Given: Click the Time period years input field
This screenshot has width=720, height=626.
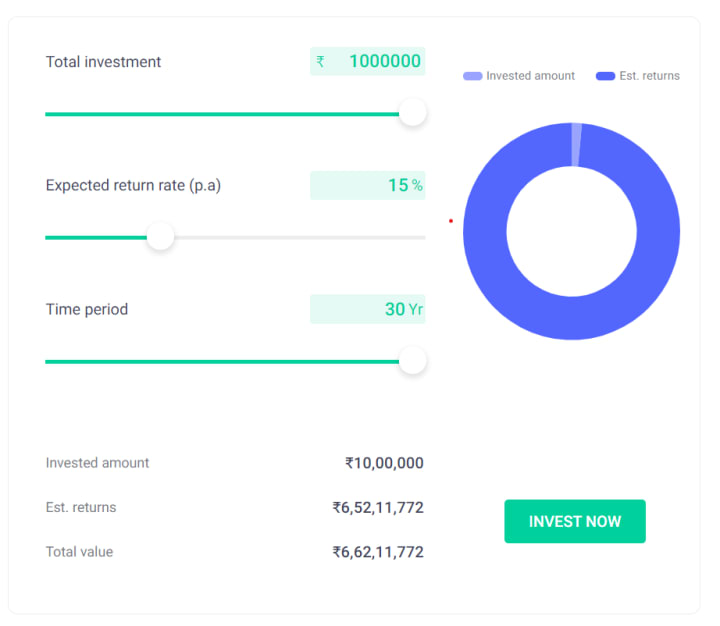Looking at the screenshot, I should point(367,309).
